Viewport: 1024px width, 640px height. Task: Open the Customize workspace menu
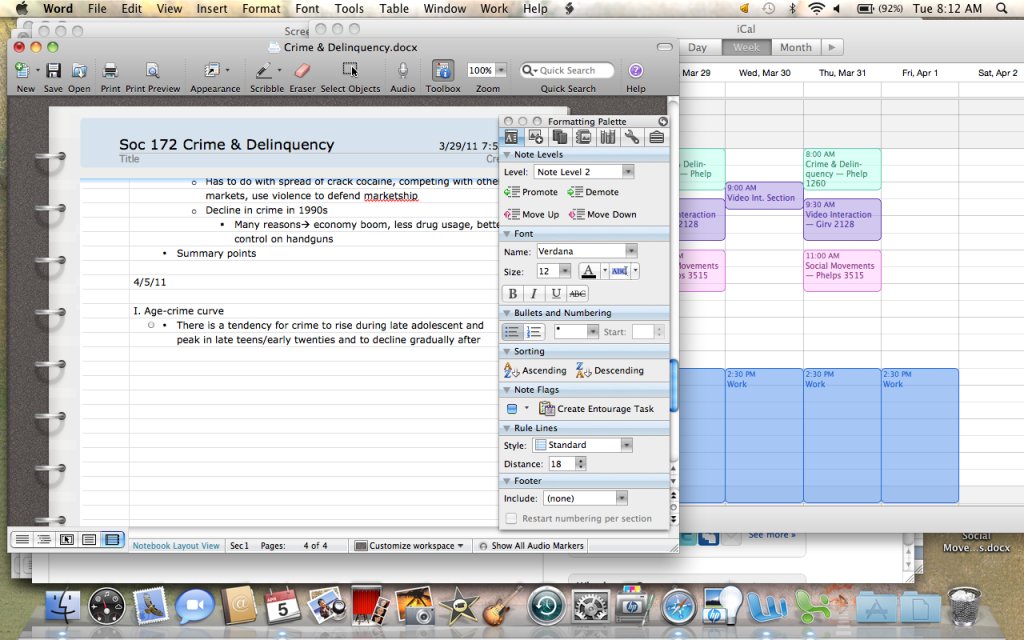pos(409,545)
